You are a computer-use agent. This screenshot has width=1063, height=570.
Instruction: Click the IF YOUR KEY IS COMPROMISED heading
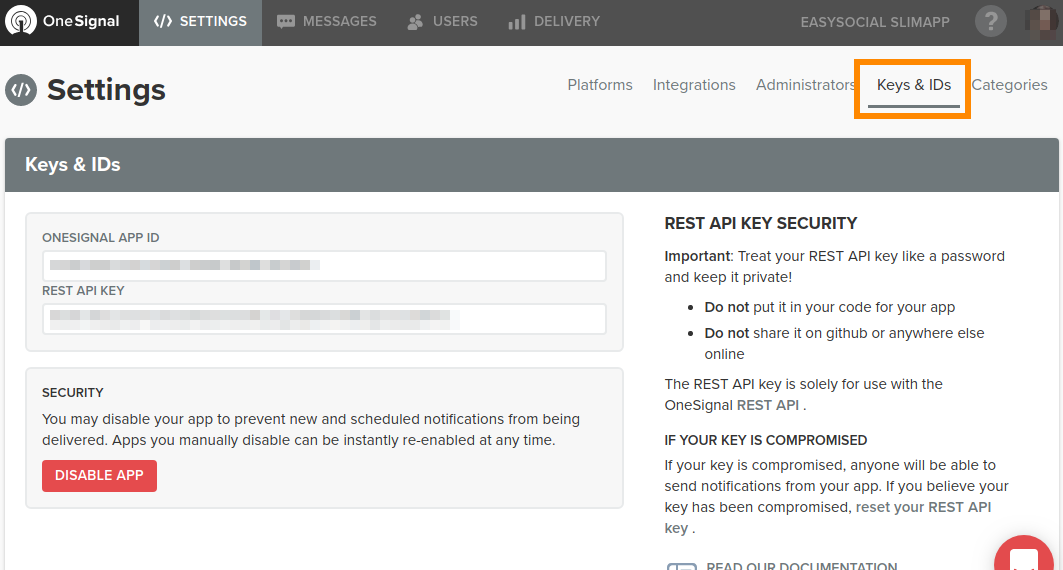[765, 440]
